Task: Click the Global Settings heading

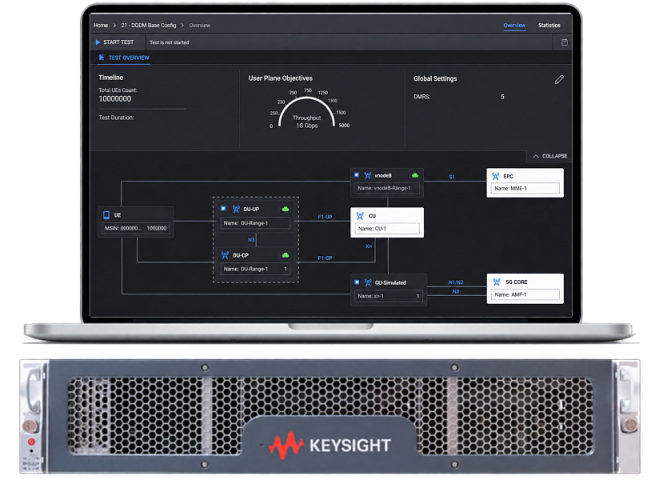Action: pos(435,79)
